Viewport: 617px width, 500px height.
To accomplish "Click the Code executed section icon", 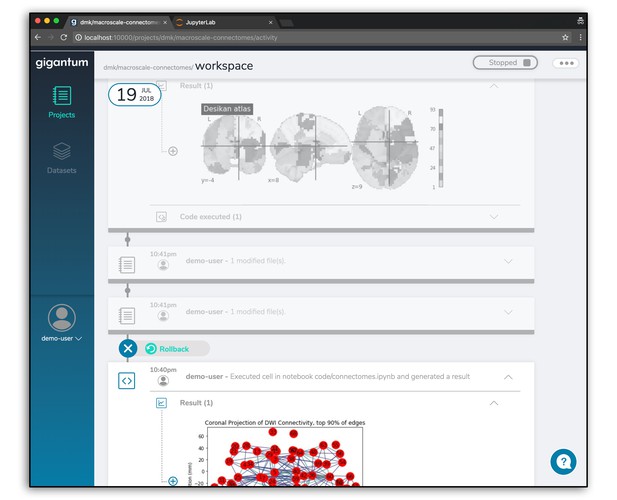I will [161, 217].
